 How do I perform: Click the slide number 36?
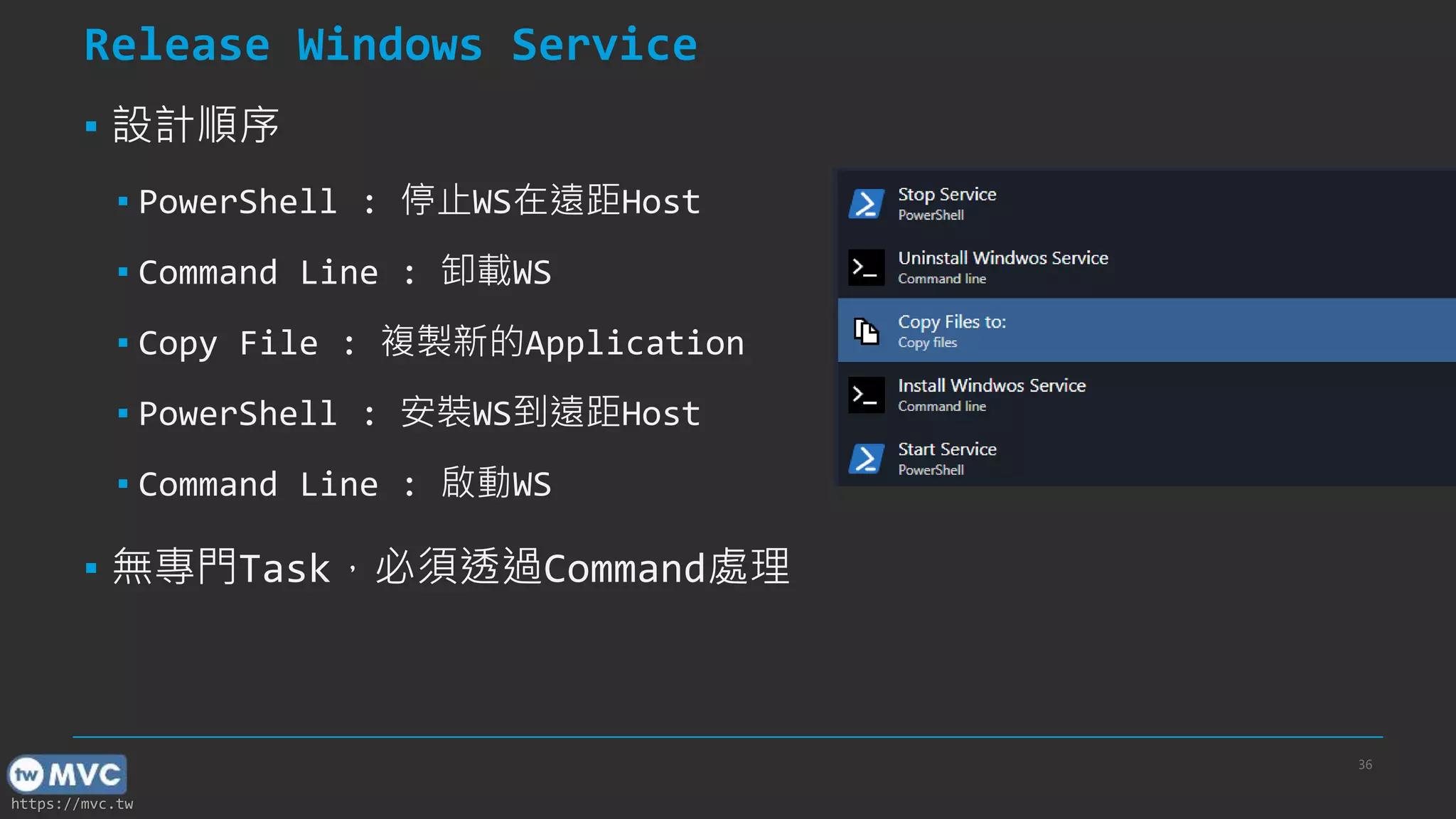[x=1365, y=765]
